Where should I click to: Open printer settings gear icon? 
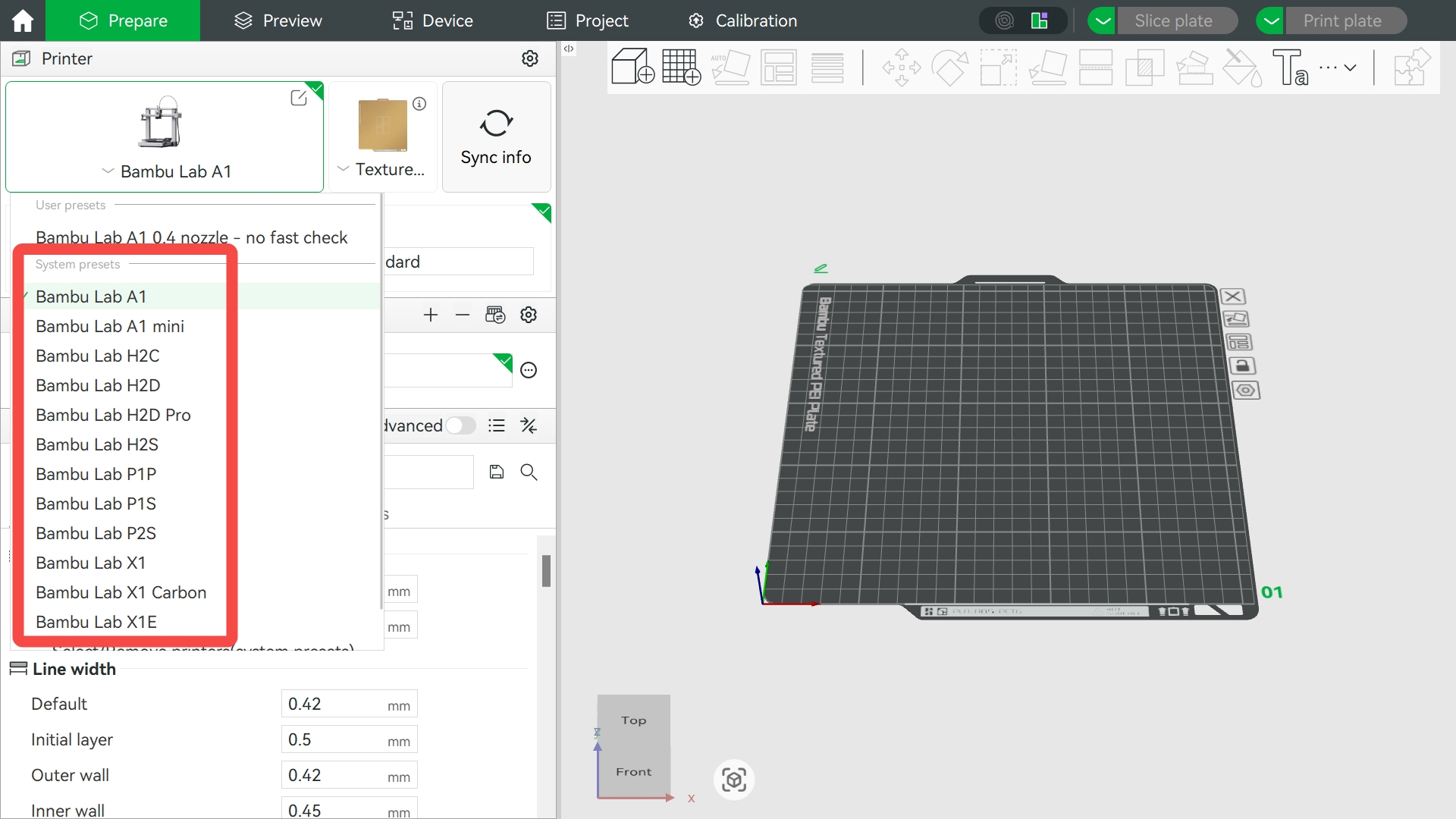coord(530,58)
